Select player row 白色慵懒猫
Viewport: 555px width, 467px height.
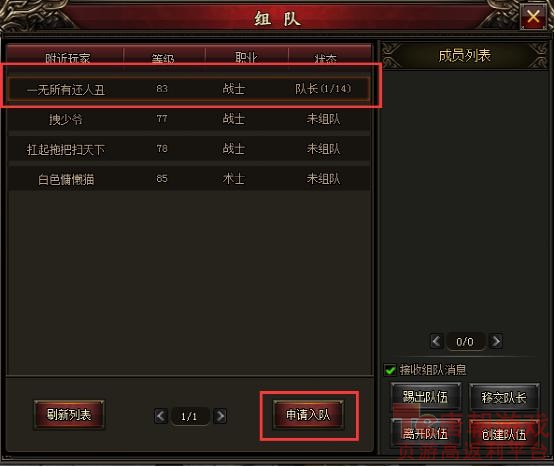(x=189, y=179)
